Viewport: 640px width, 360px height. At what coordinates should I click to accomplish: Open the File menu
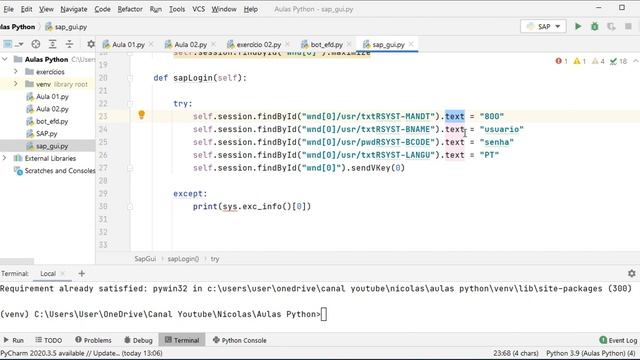tap(8, 9)
